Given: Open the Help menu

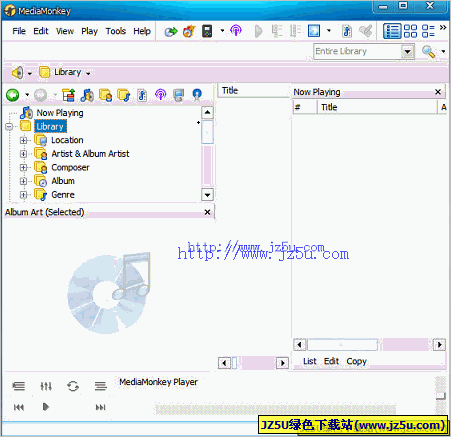Looking at the screenshot, I should click(x=142, y=31).
